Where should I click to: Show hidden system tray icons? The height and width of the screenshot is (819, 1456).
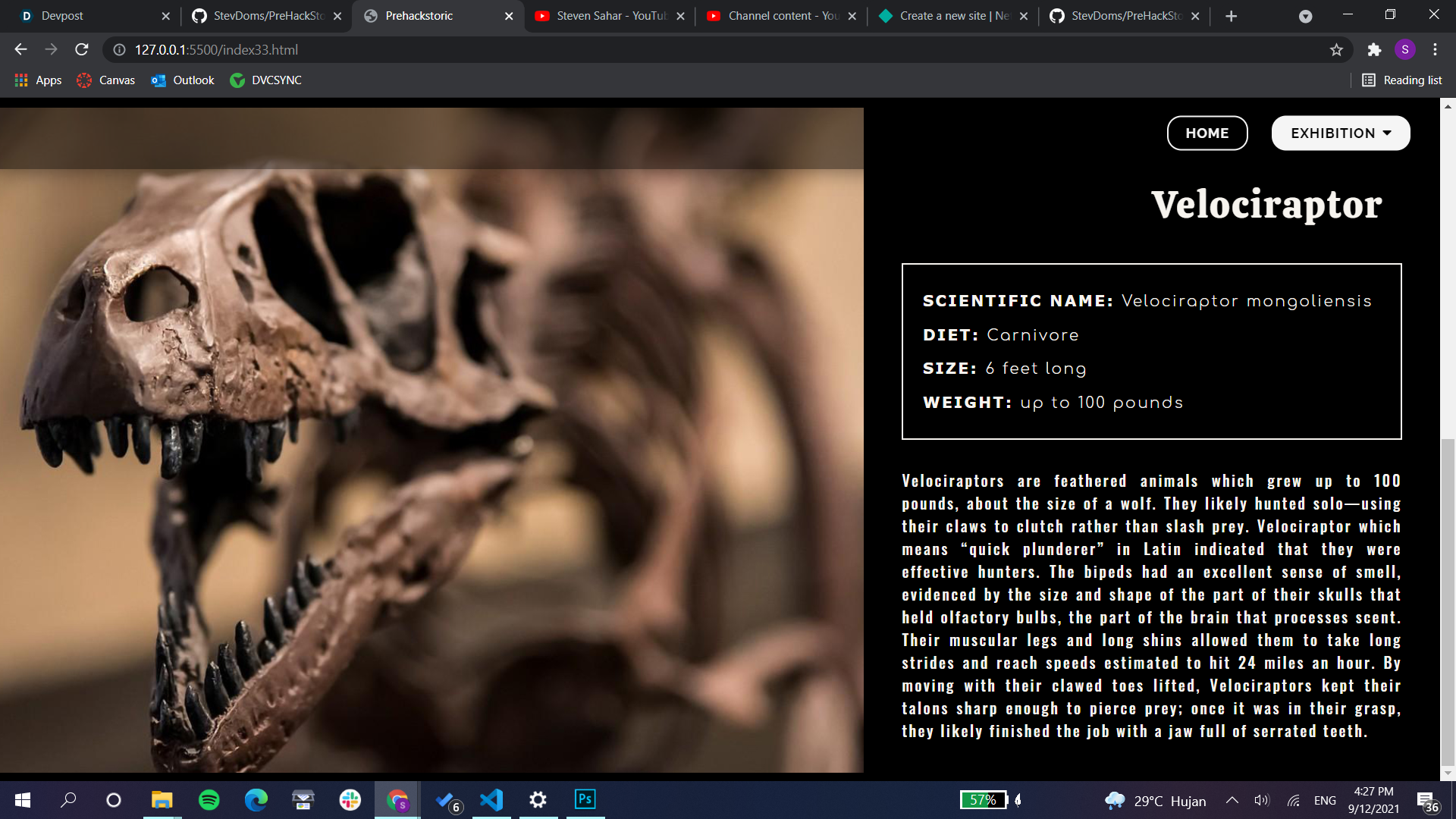coord(1232,800)
